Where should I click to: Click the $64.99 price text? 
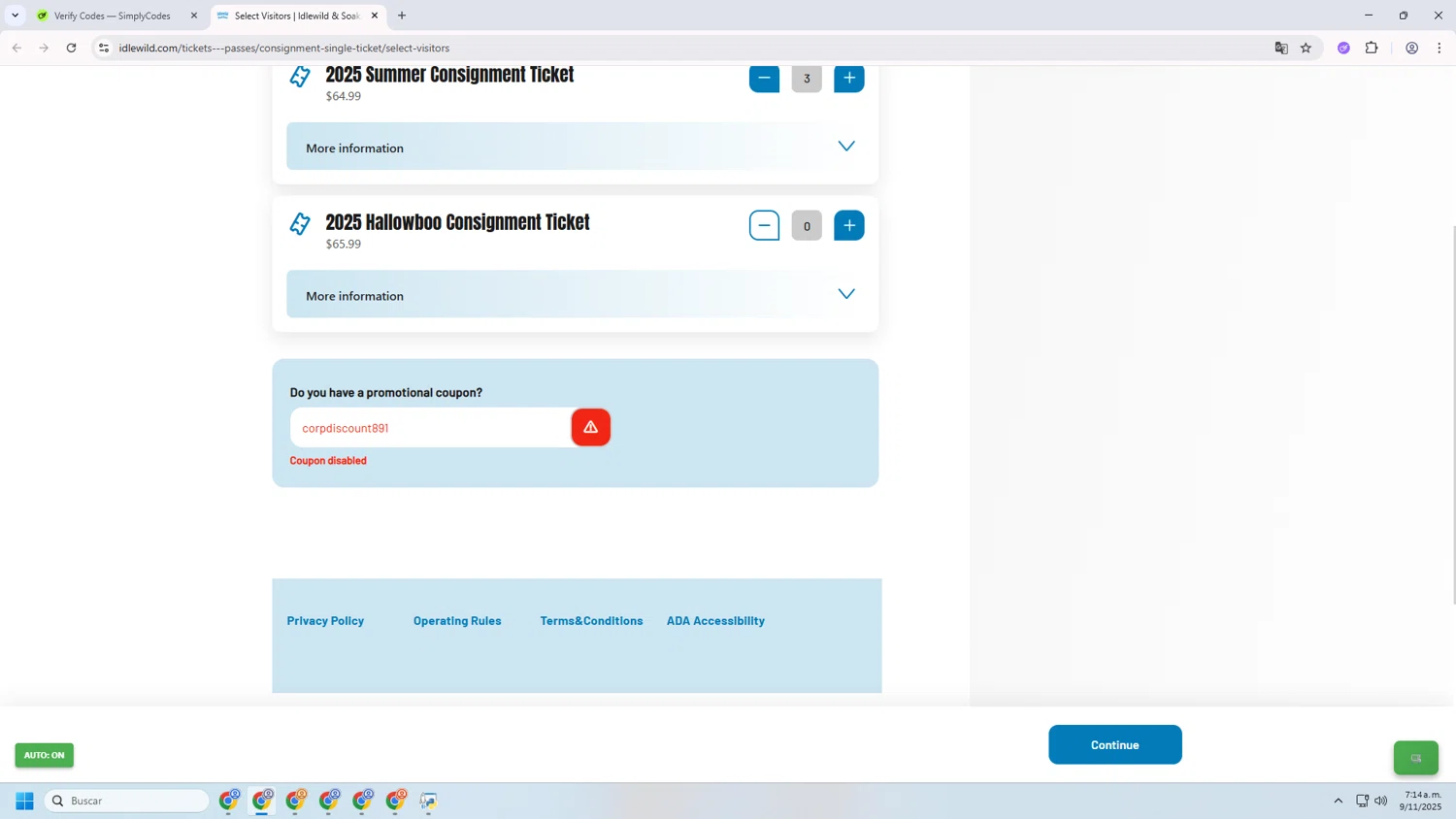tap(343, 96)
